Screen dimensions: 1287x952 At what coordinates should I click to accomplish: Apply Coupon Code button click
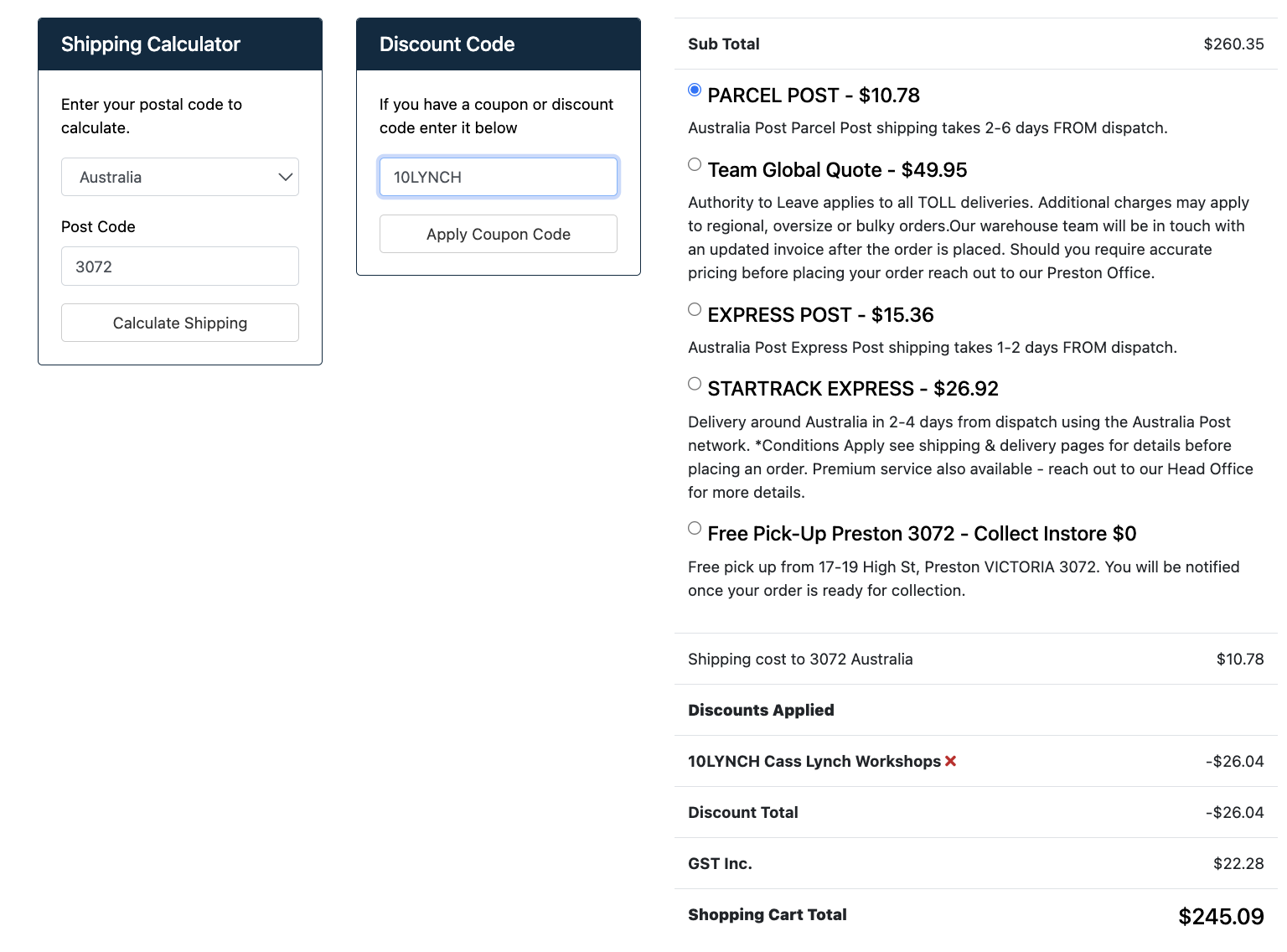[x=499, y=234]
